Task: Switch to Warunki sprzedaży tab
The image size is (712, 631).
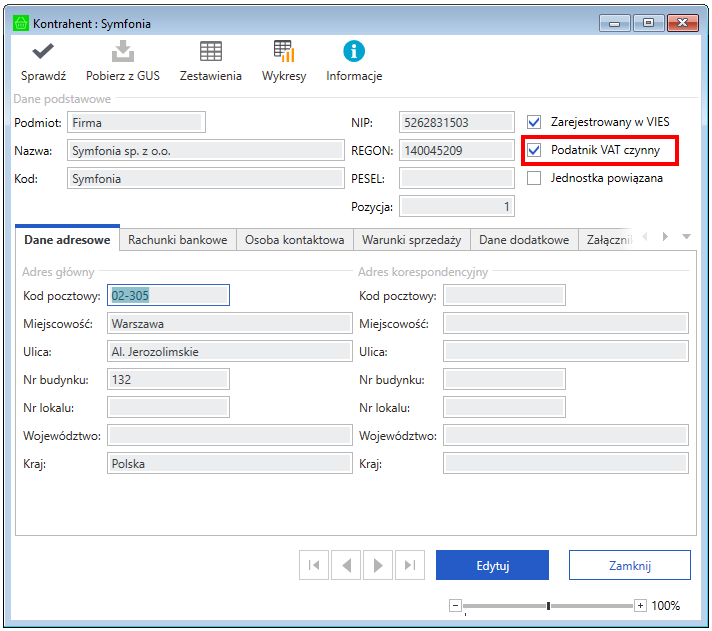Action: coord(411,240)
